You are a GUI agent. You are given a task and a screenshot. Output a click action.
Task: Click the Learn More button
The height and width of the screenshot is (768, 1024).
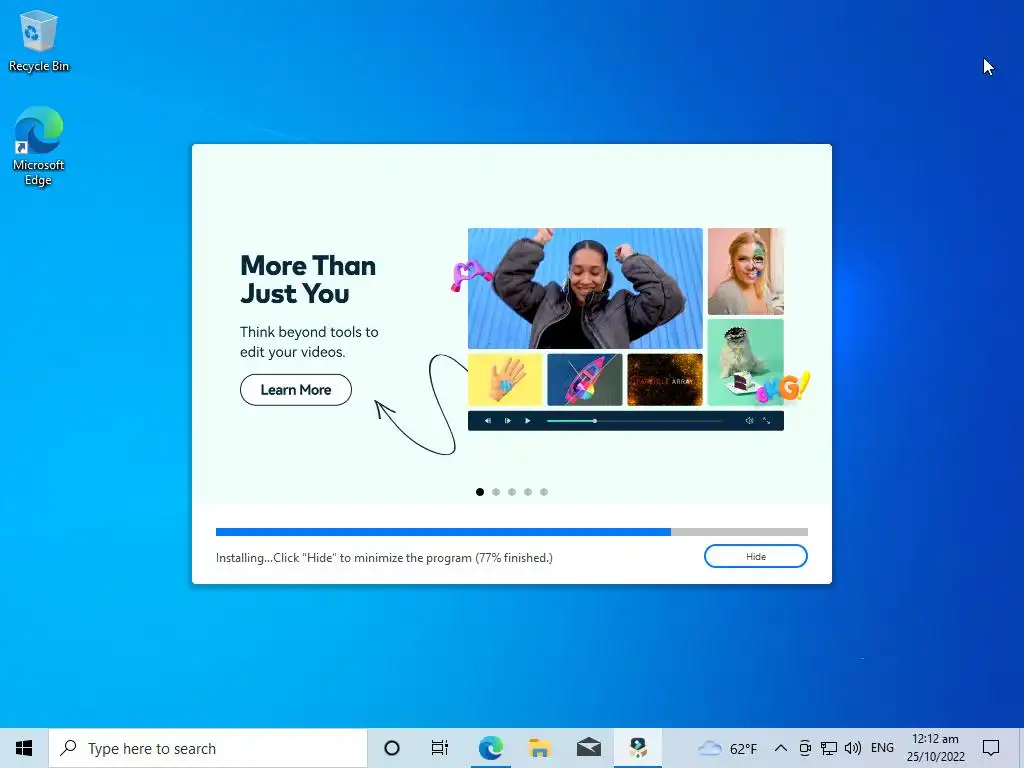coord(296,390)
